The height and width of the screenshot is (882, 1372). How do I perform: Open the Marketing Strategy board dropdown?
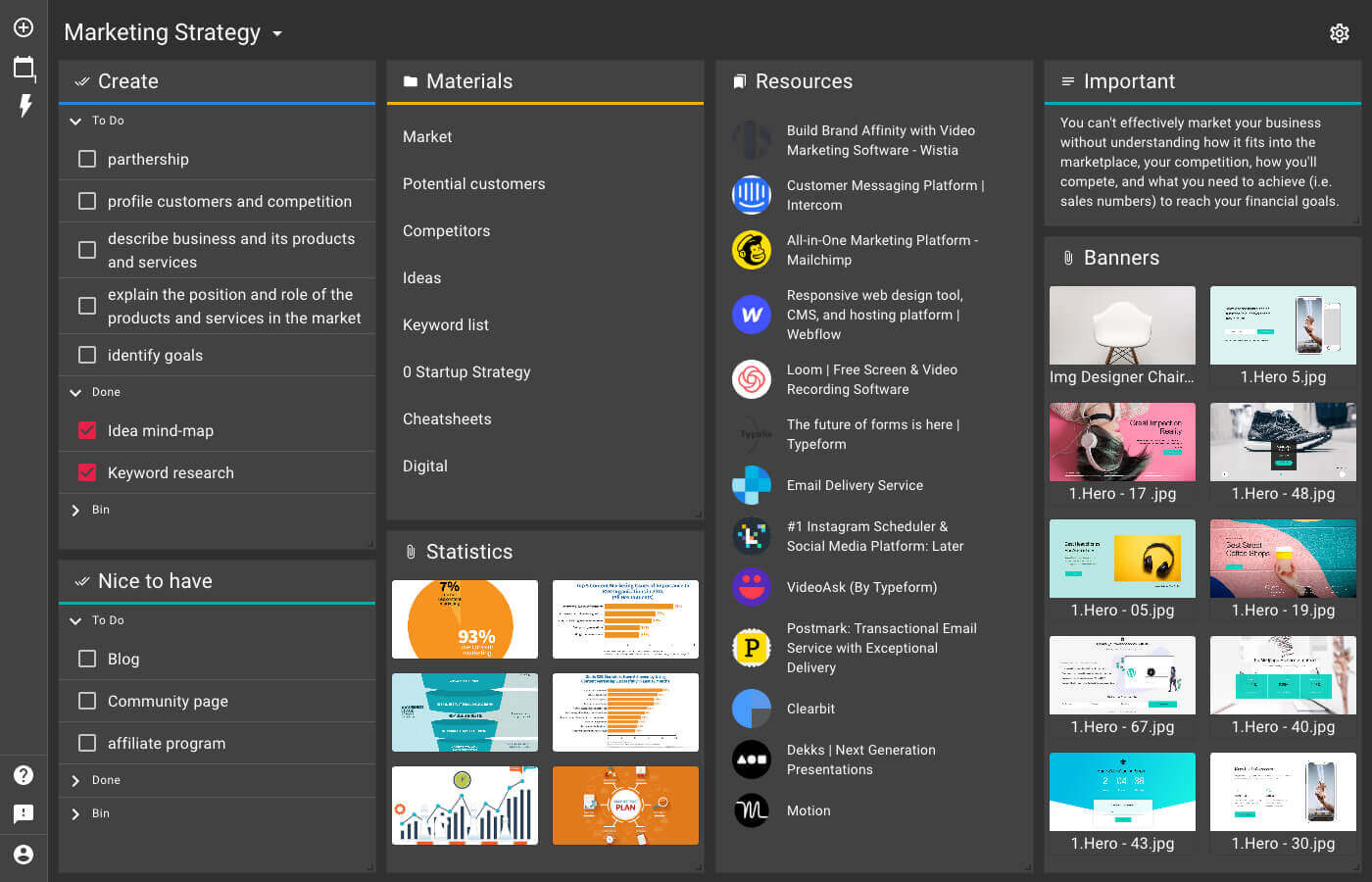[x=275, y=32]
